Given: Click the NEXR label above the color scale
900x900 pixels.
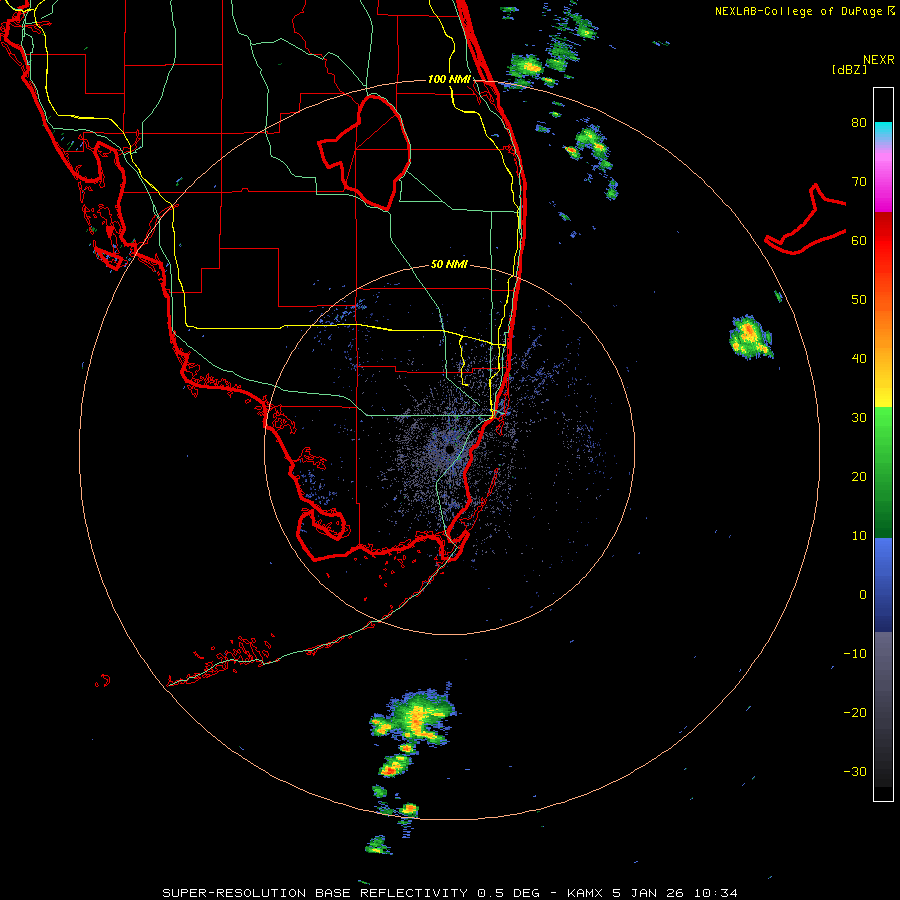Looking at the screenshot, I should [878, 60].
